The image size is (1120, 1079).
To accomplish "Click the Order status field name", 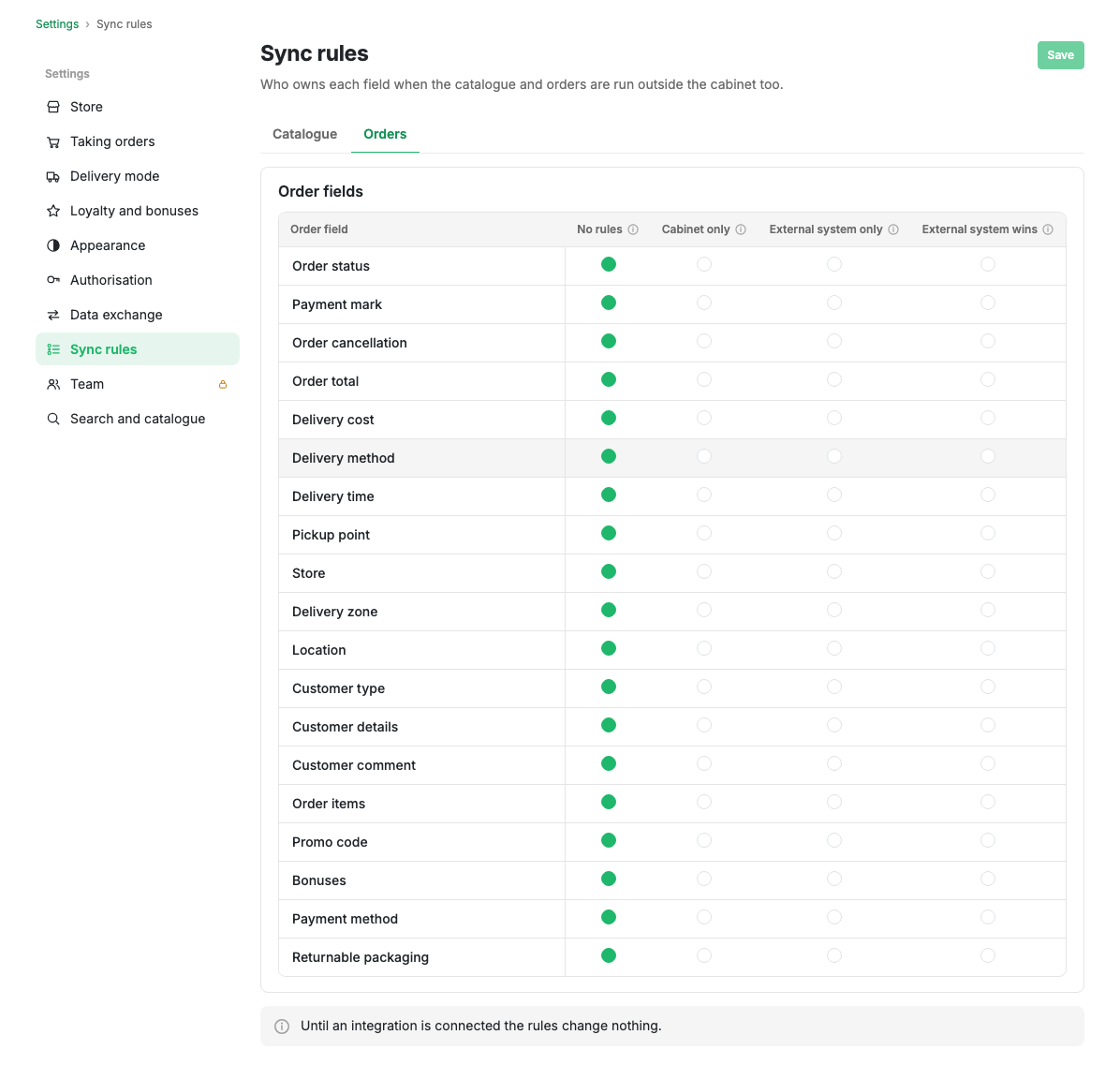I will coord(331,267).
